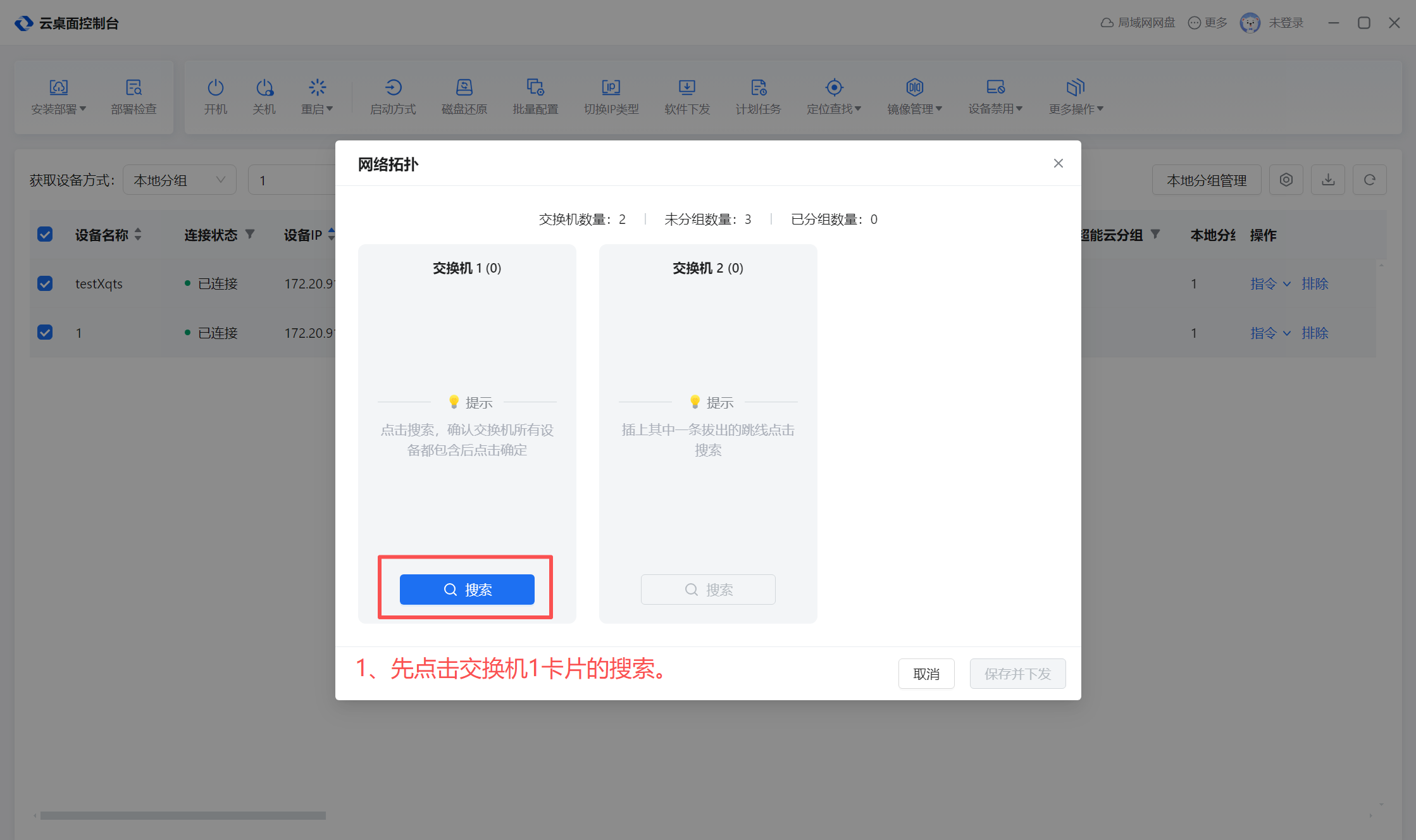
Task: Close the 网络拓扑 dialog with the X
Action: [x=1058, y=163]
